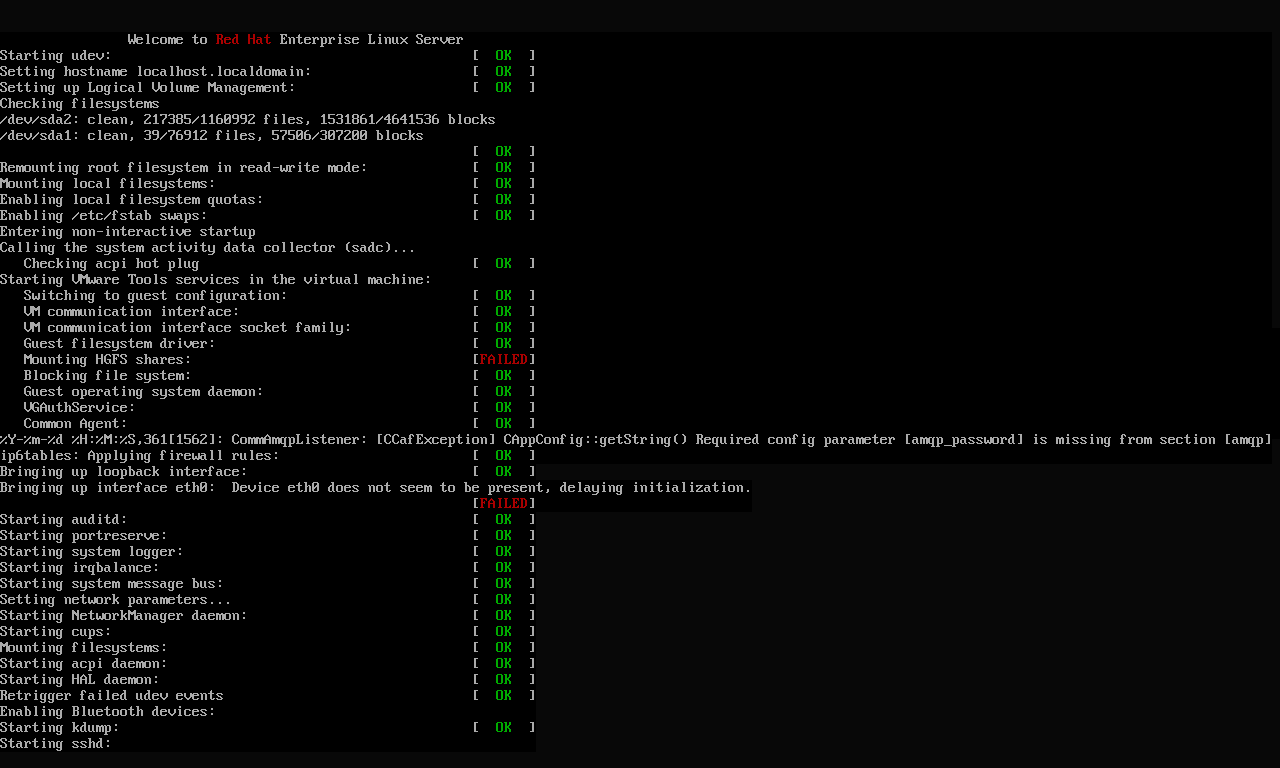Click the FAILED status below the eth0 warning
The height and width of the screenshot is (768, 1280).
pyautogui.click(x=503, y=503)
